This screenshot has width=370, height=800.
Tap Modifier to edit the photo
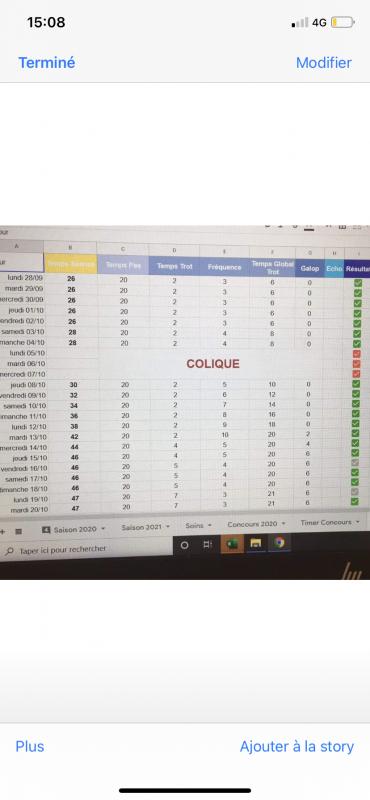coord(324,63)
